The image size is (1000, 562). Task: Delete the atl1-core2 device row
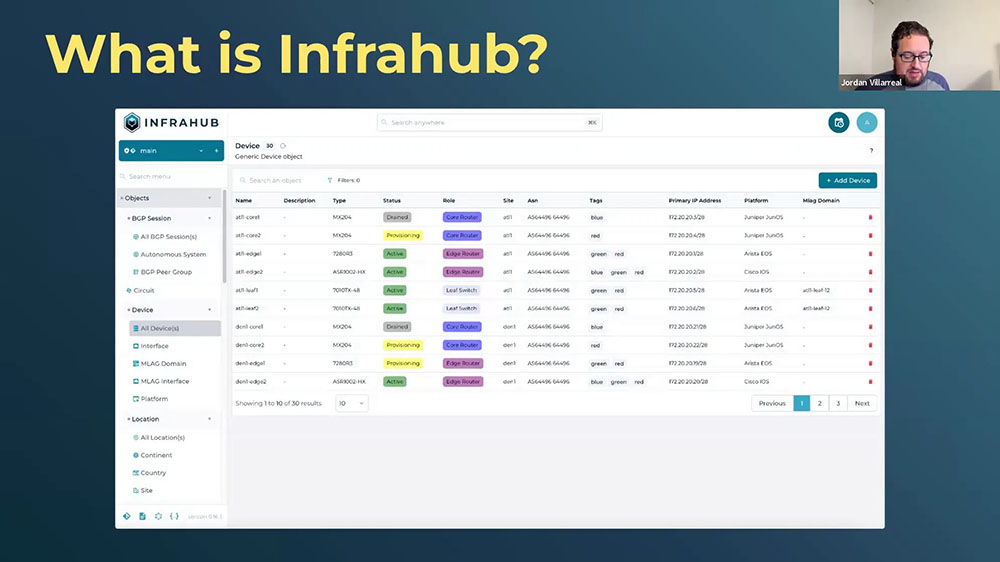[871, 236]
